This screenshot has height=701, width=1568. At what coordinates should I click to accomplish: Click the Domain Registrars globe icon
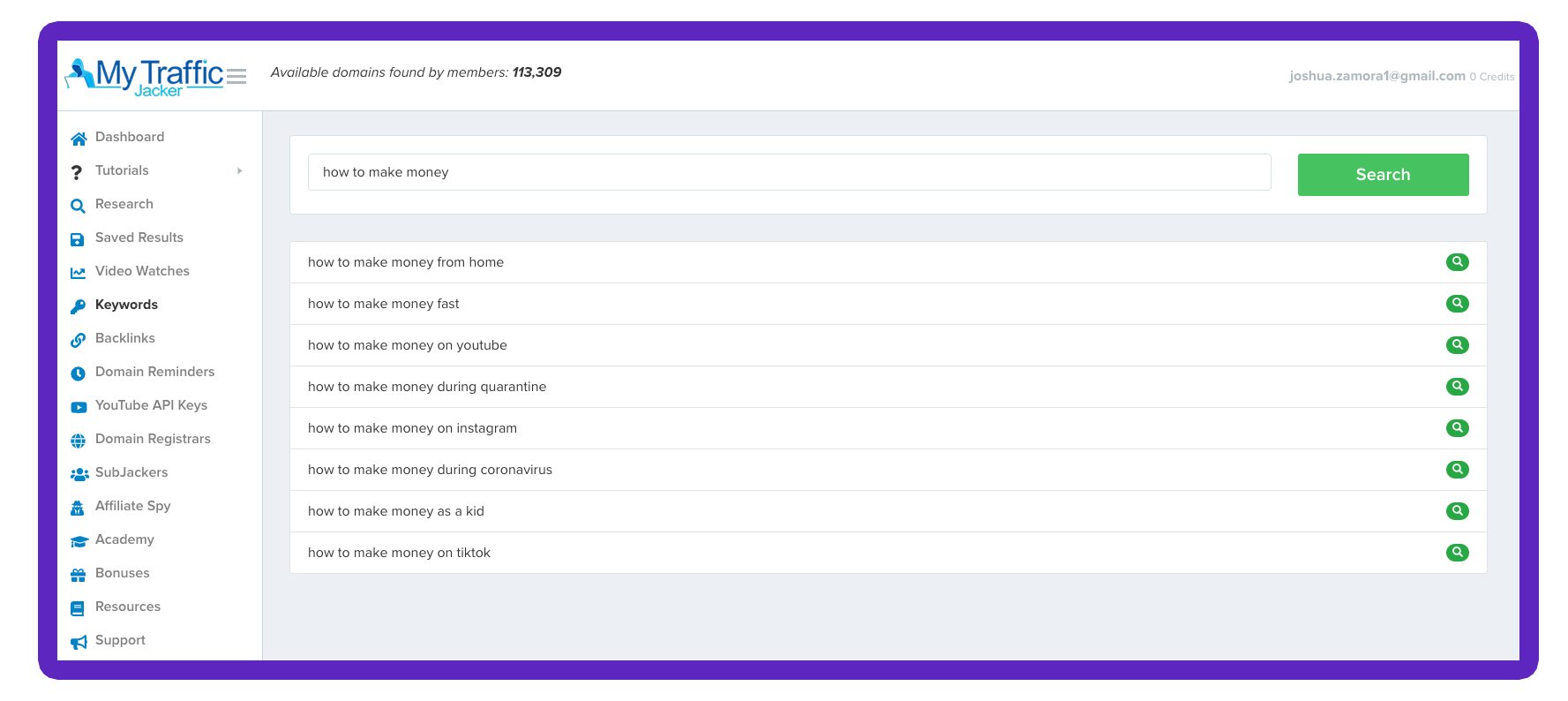(79, 440)
